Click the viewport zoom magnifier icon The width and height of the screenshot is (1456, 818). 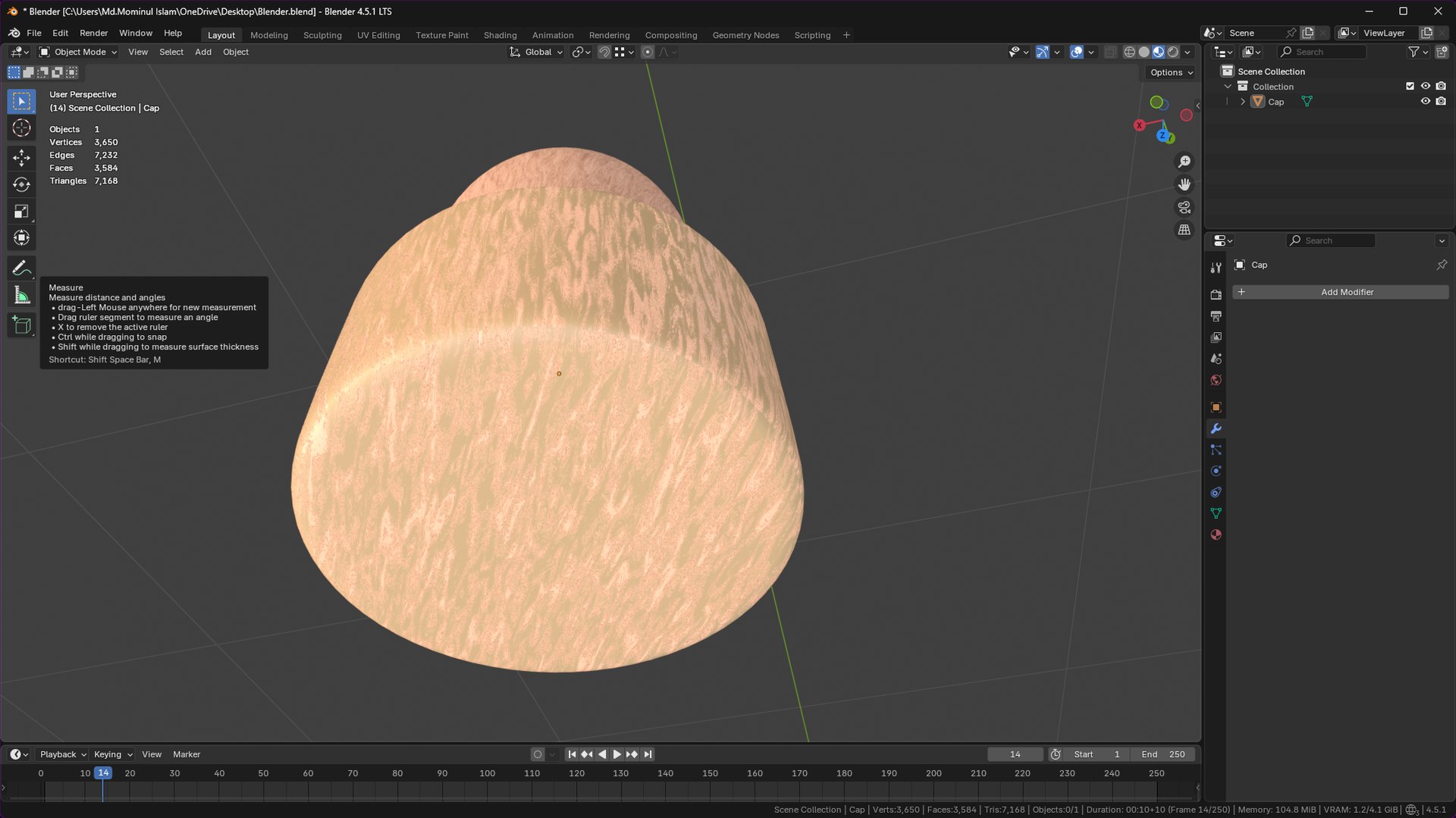pos(1184,161)
